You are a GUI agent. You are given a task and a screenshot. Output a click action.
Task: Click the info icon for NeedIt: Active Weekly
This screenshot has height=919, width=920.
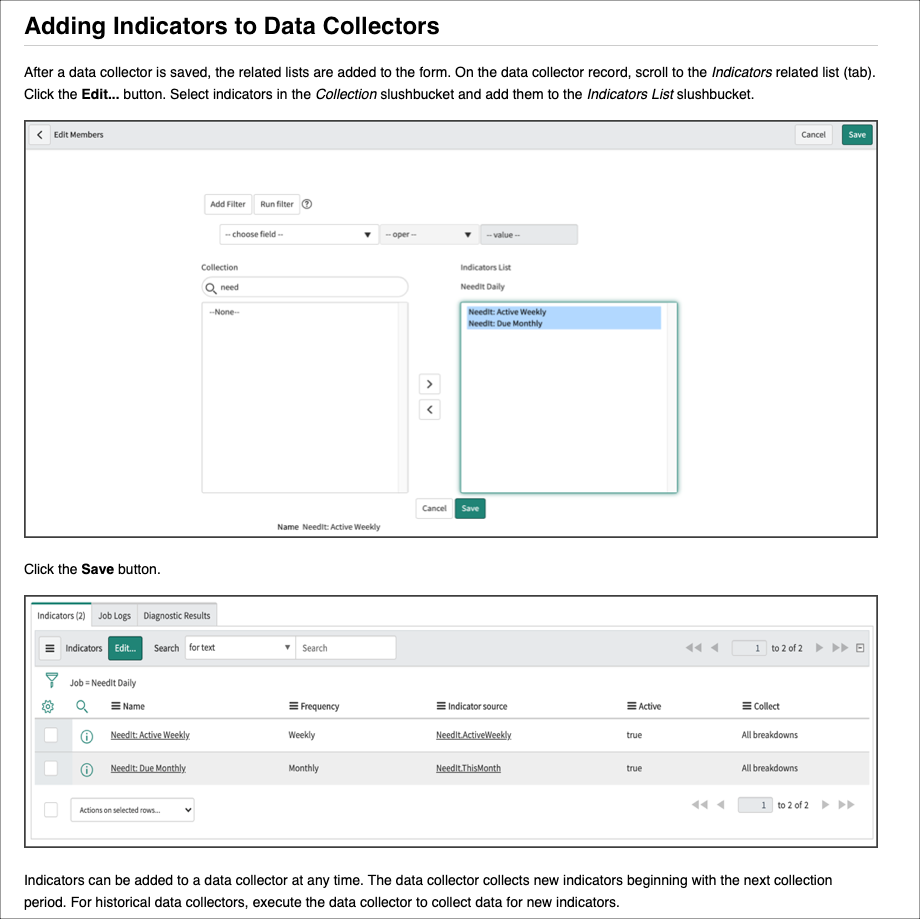point(86,736)
